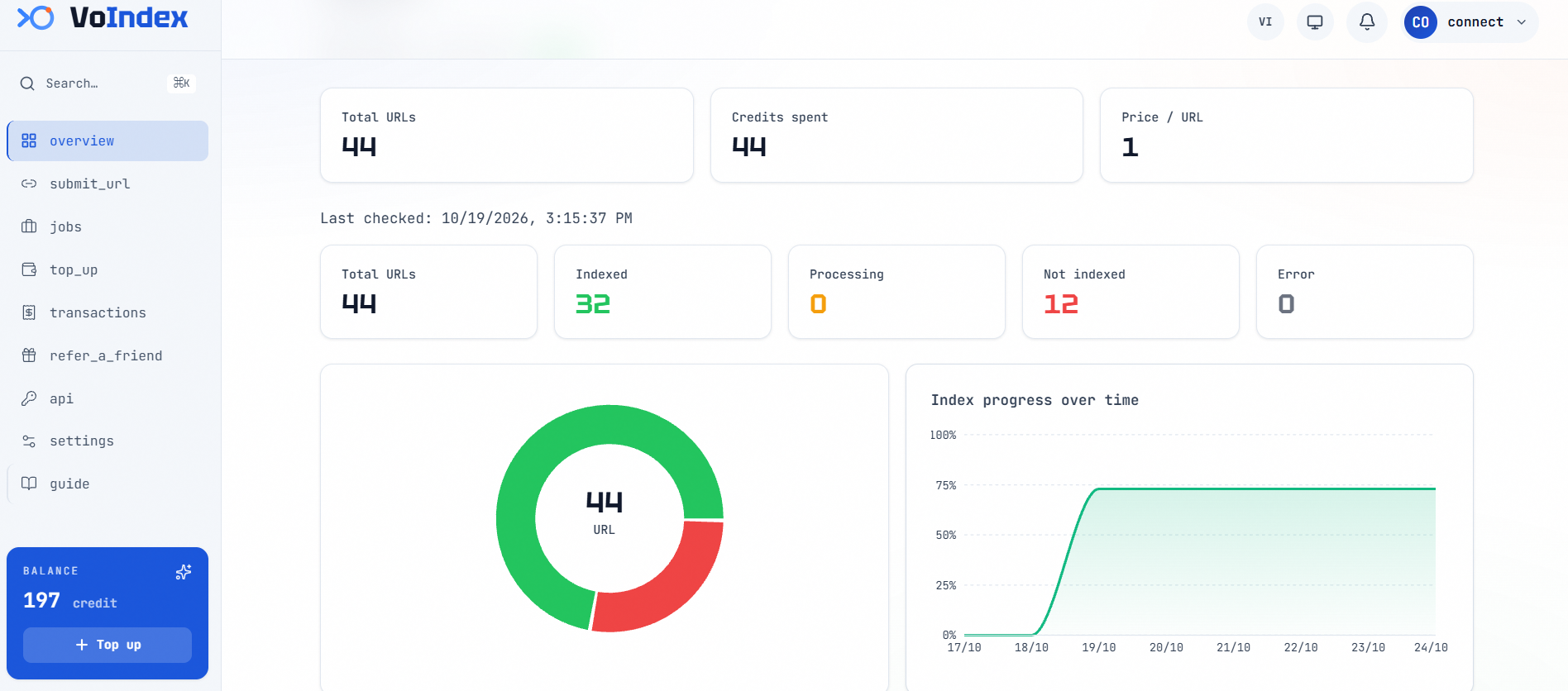Screen dimensions: 1568x691
Task: Click the VoIndex logo icon
Action: click(x=36, y=17)
